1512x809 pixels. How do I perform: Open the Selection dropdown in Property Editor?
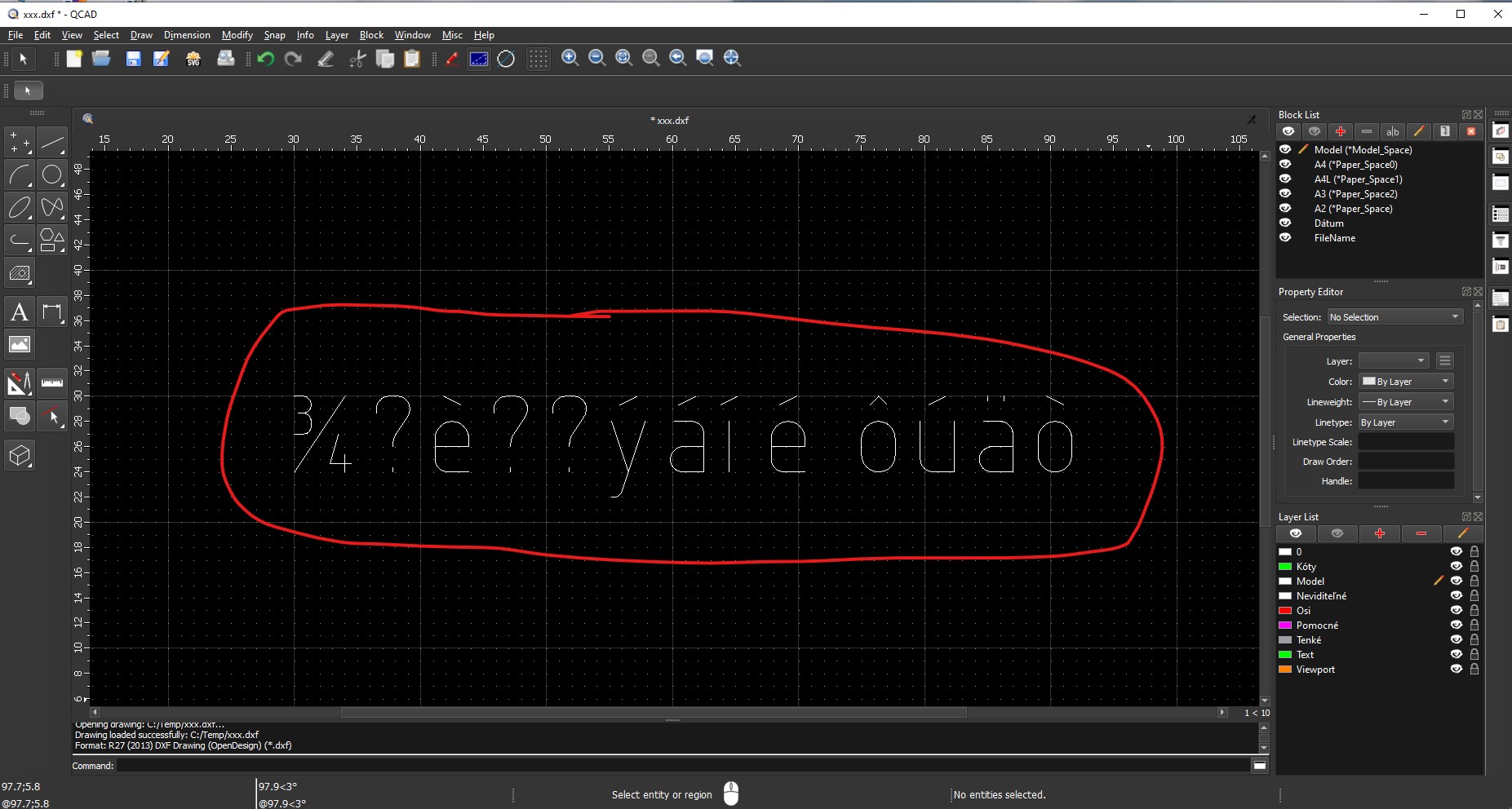[x=1394, y=316]
